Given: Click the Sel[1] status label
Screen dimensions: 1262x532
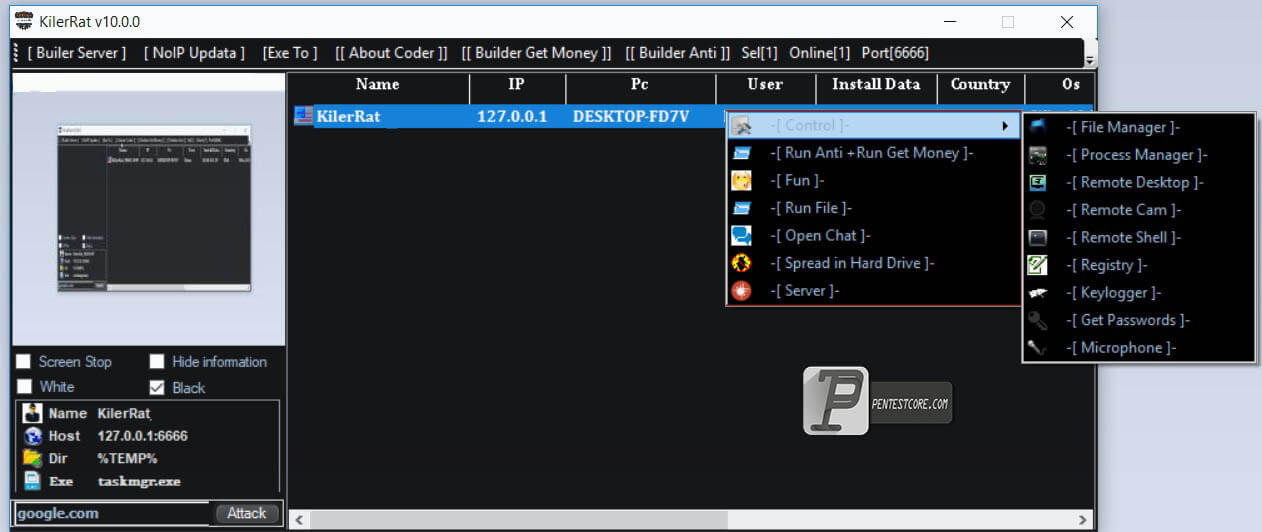Looking at the screenshot, I should click(x=760, y=53).
